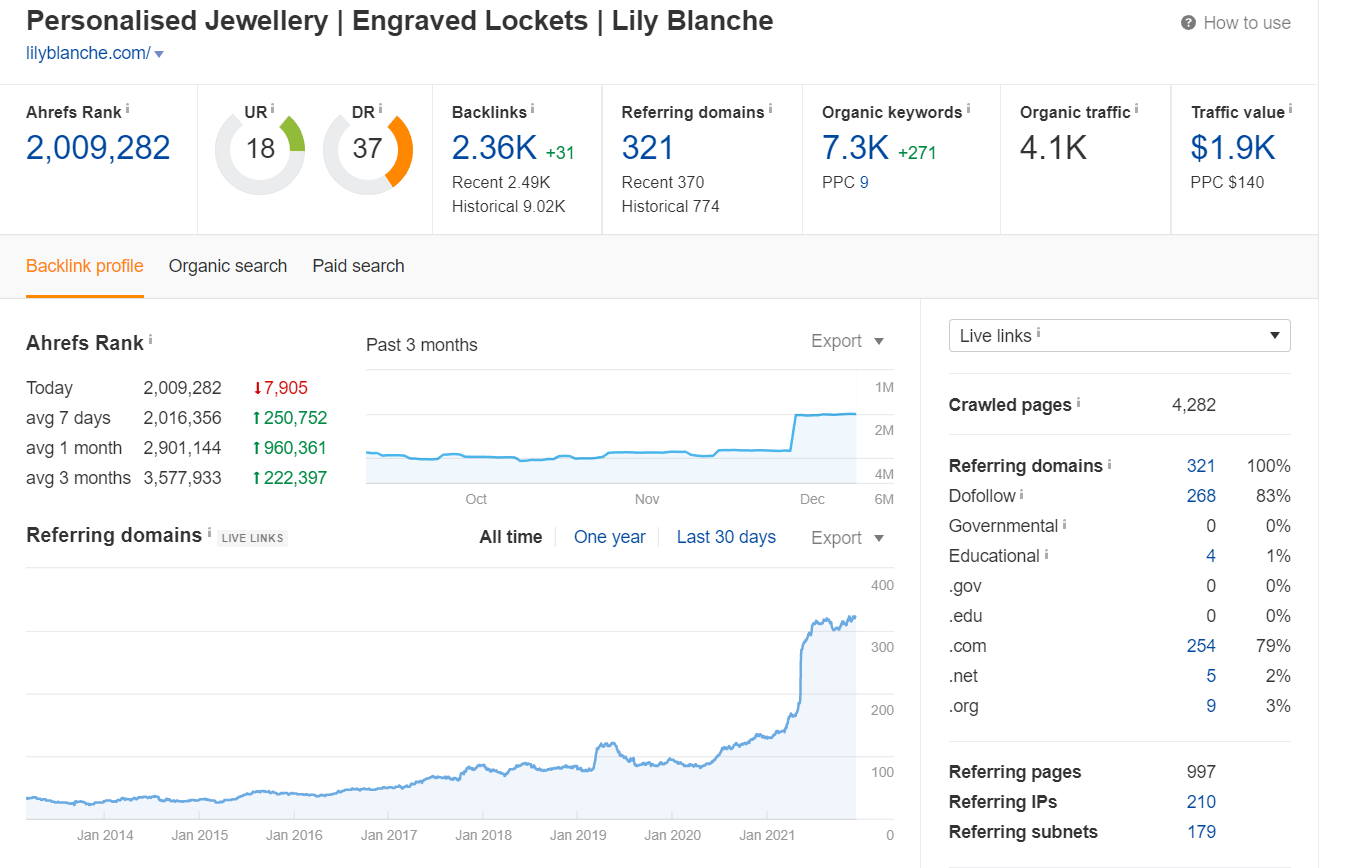
Task: Click the PPC 9 keywords link
Action: click(864, 182)
